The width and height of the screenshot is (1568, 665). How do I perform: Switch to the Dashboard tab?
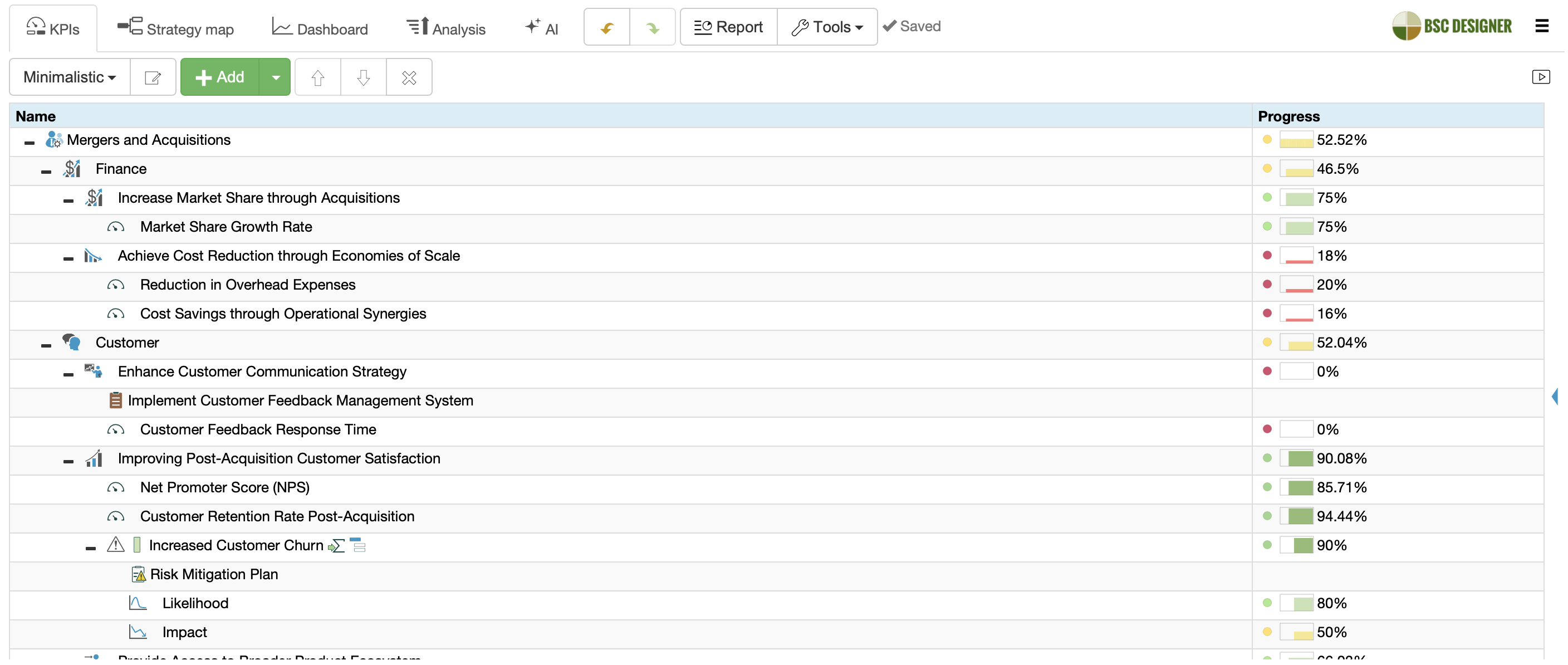pos(320,28)
